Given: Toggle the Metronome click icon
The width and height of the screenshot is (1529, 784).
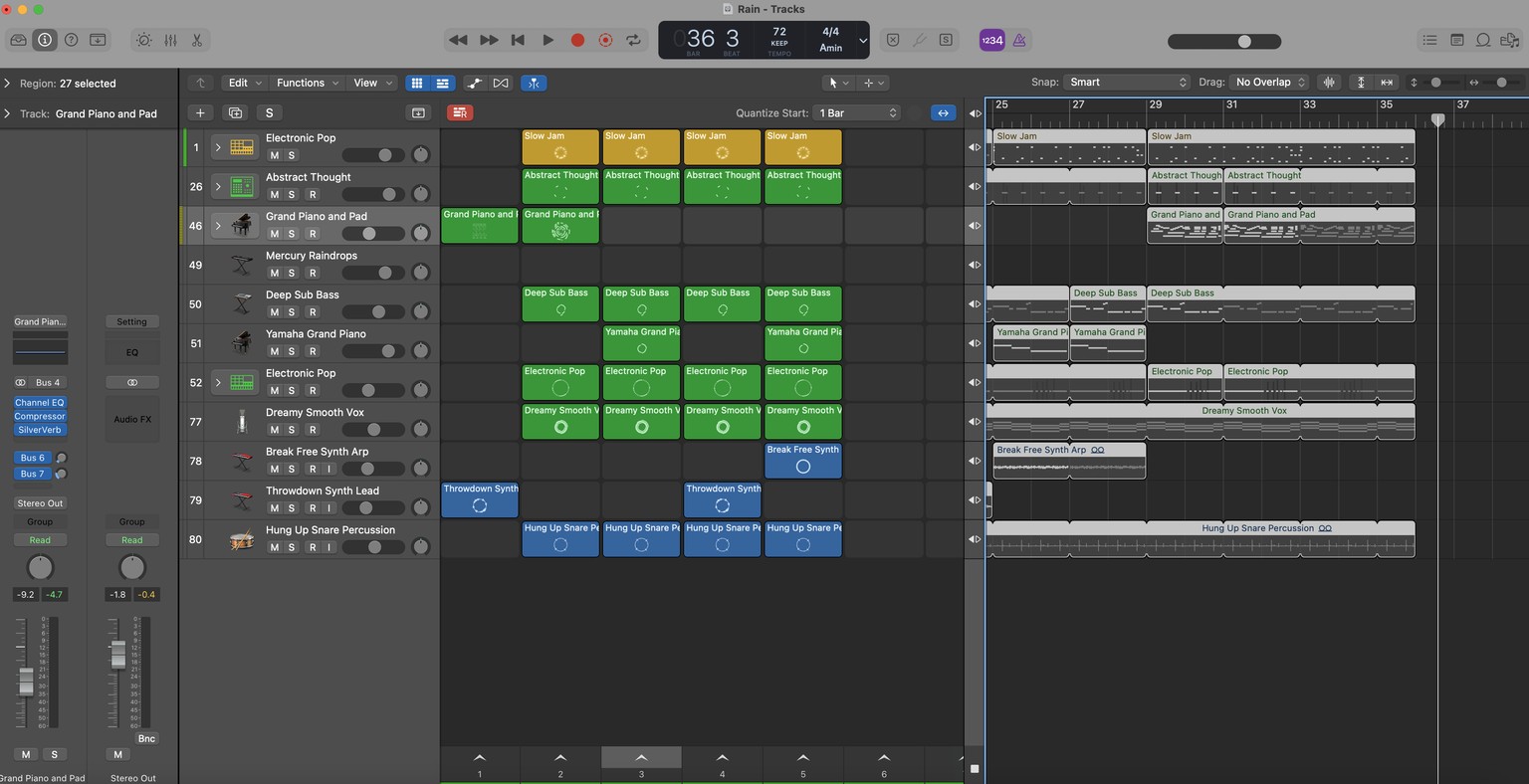Looking at the screenshot, I should click(x=1019, y=40).
